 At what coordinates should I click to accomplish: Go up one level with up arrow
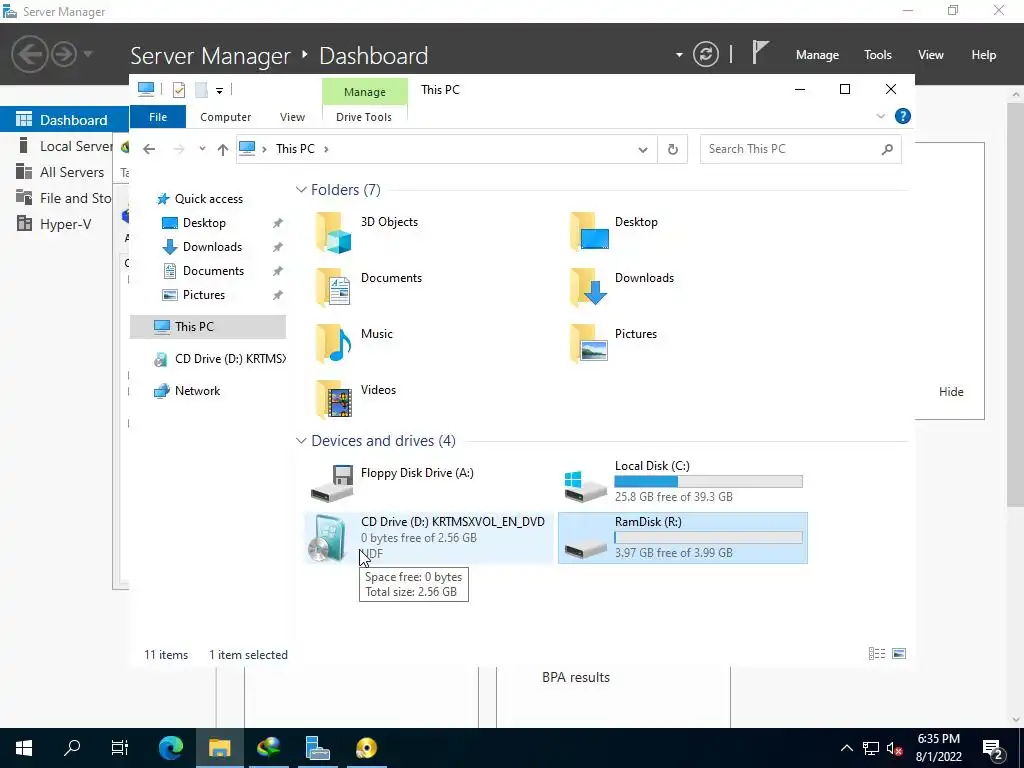[x=223, y=149]
